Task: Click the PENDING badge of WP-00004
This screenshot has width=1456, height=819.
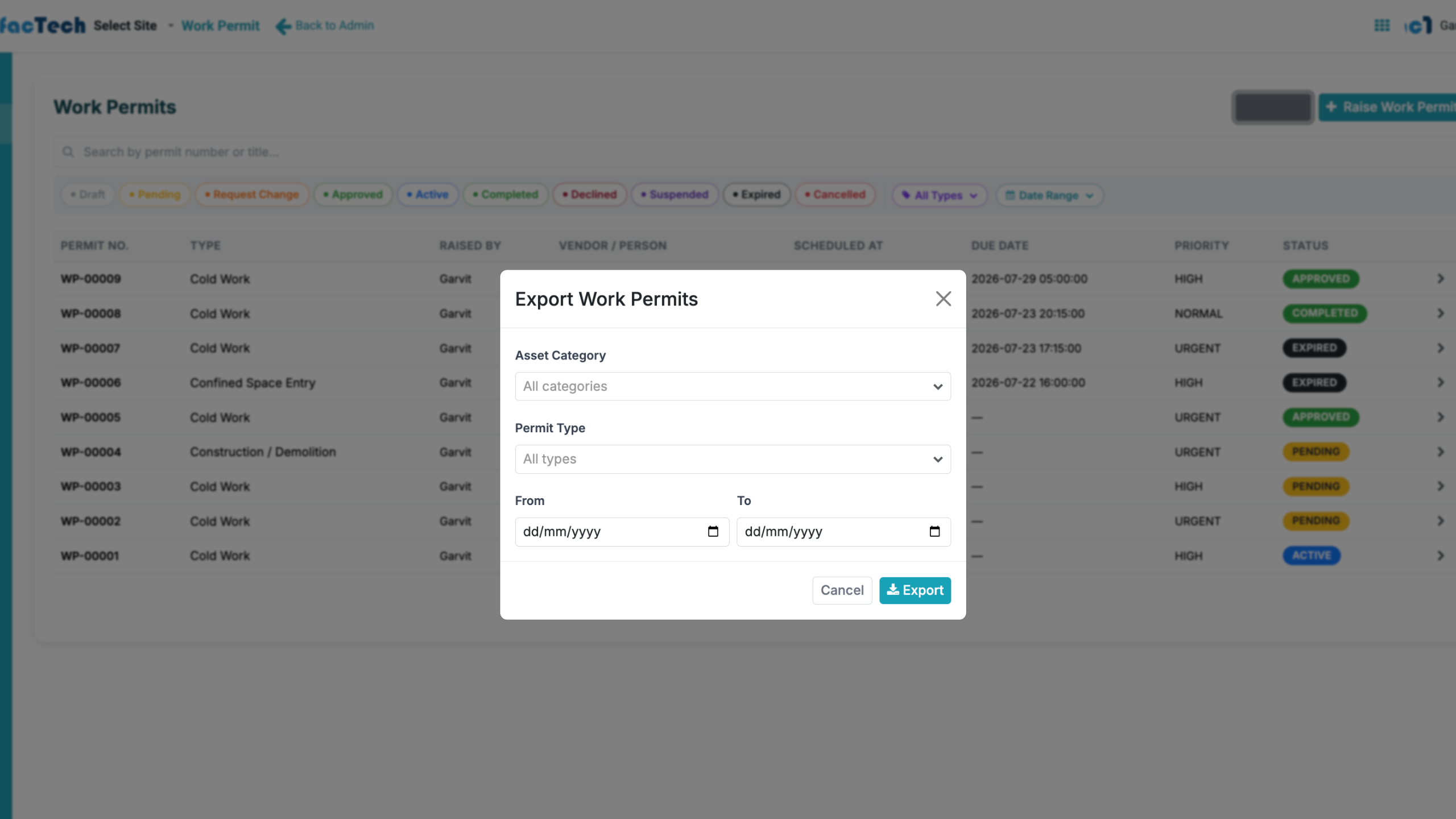Action: 1316,452
